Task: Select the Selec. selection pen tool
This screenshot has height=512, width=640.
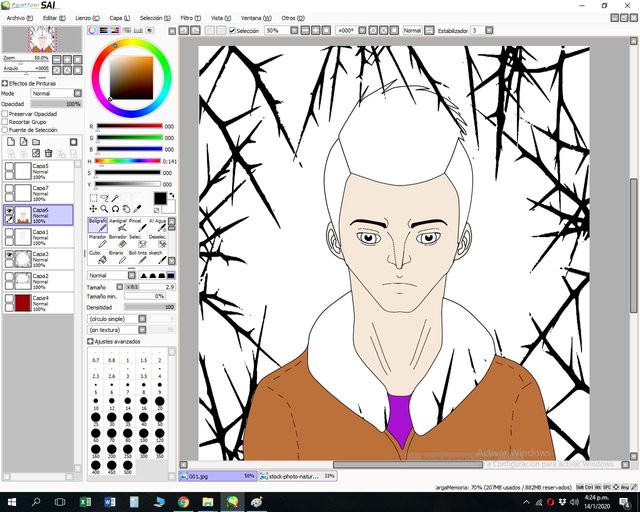Action: (138, 241)
